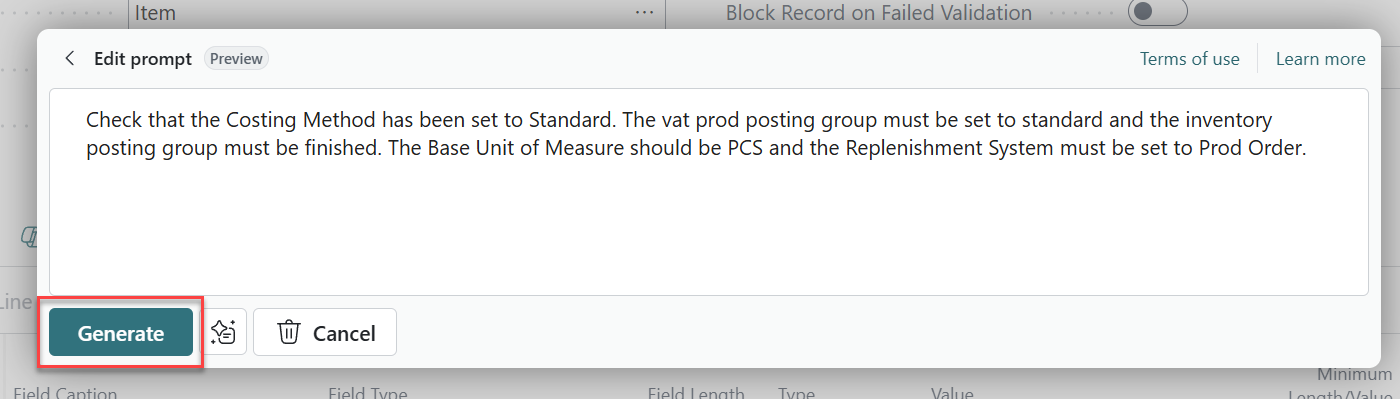The image size is (1400, 399).
Task: Click the Preview badge next to Edit prompt
Action: (x=237, y=59)
